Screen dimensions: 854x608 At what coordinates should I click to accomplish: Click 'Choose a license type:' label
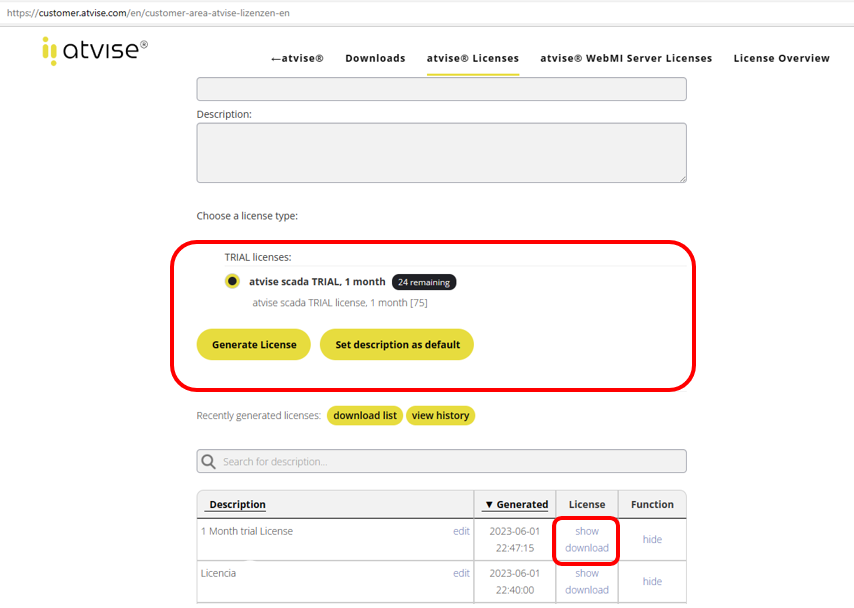pyautogui.click(x=247, y=216)
